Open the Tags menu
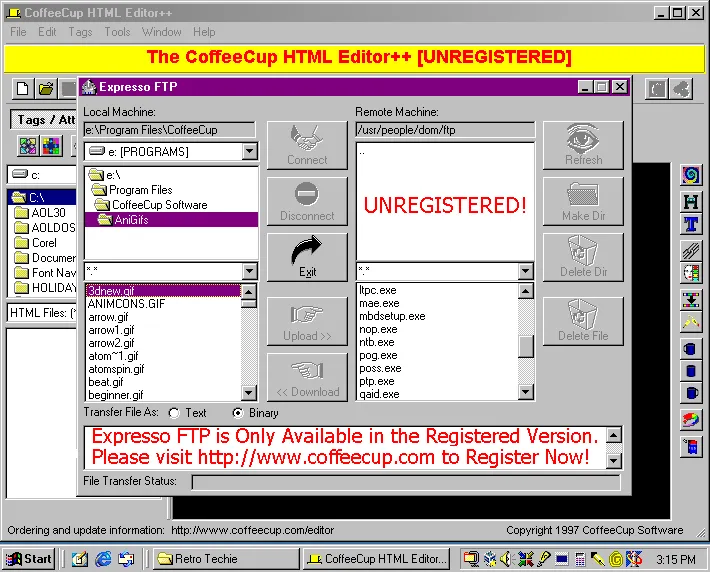 (80, 32)
